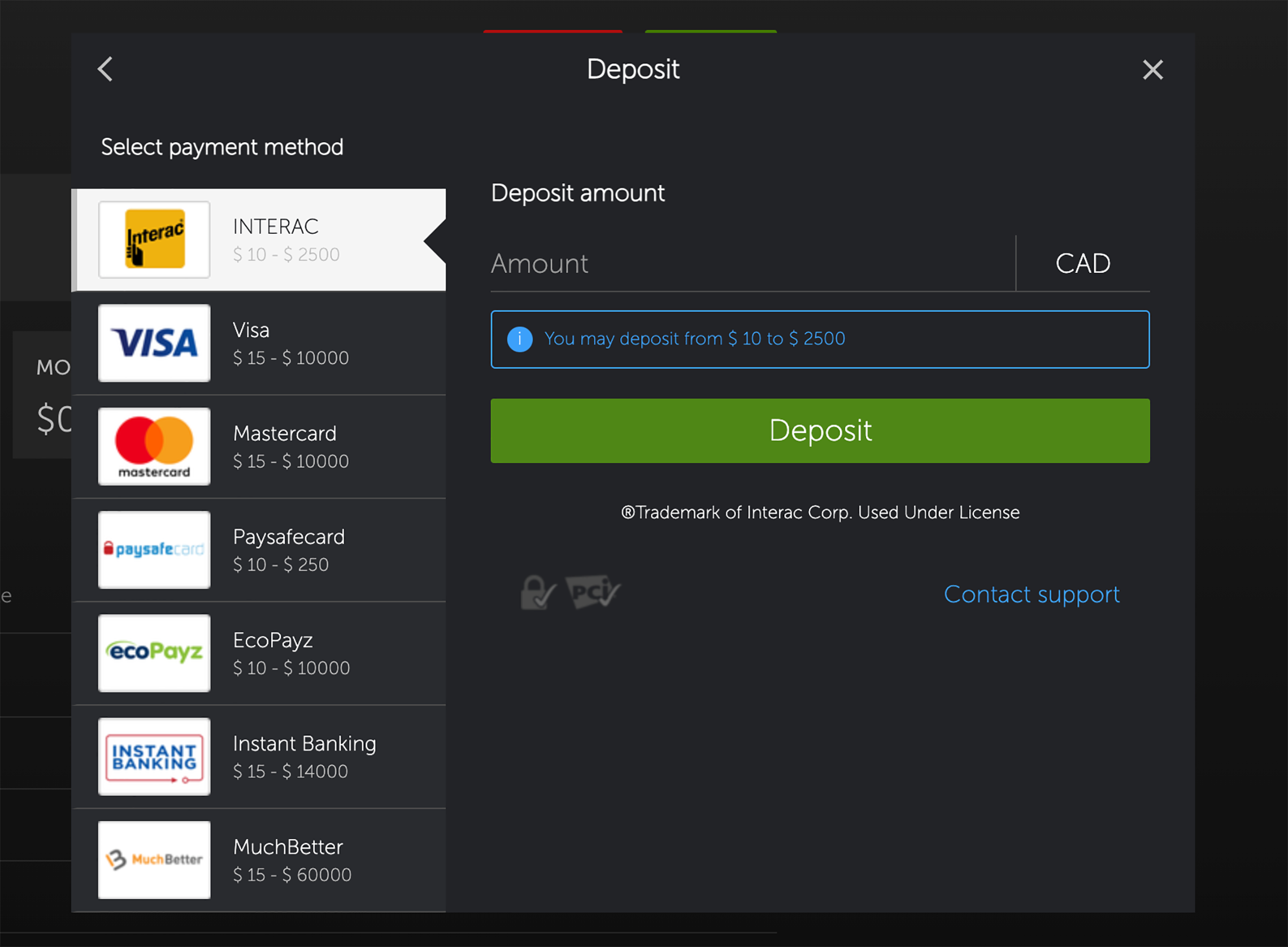
Task: Click the ecoPayz logo thumbnail
Action: (154, 653)
